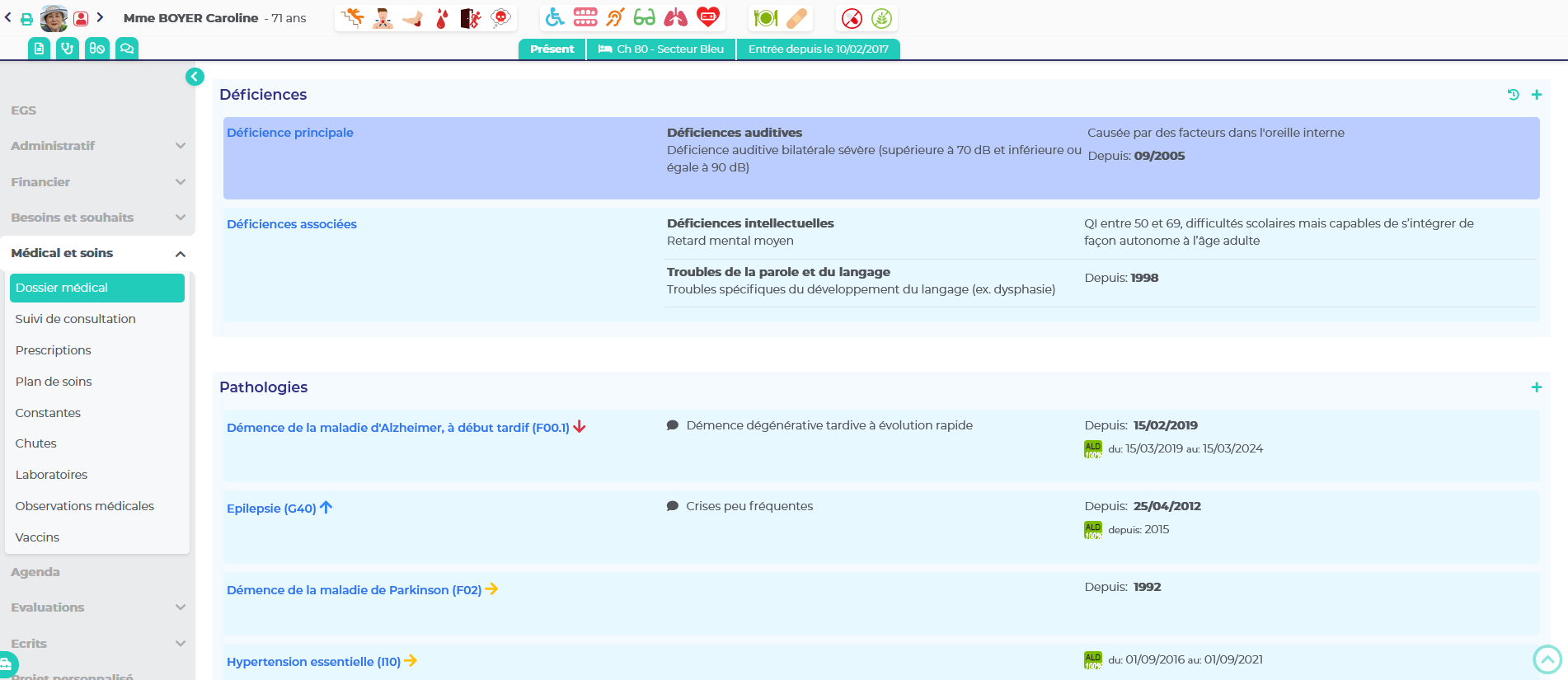Open history of Déficiences section
This screenshot has width=1568, height=680.
1513,95
